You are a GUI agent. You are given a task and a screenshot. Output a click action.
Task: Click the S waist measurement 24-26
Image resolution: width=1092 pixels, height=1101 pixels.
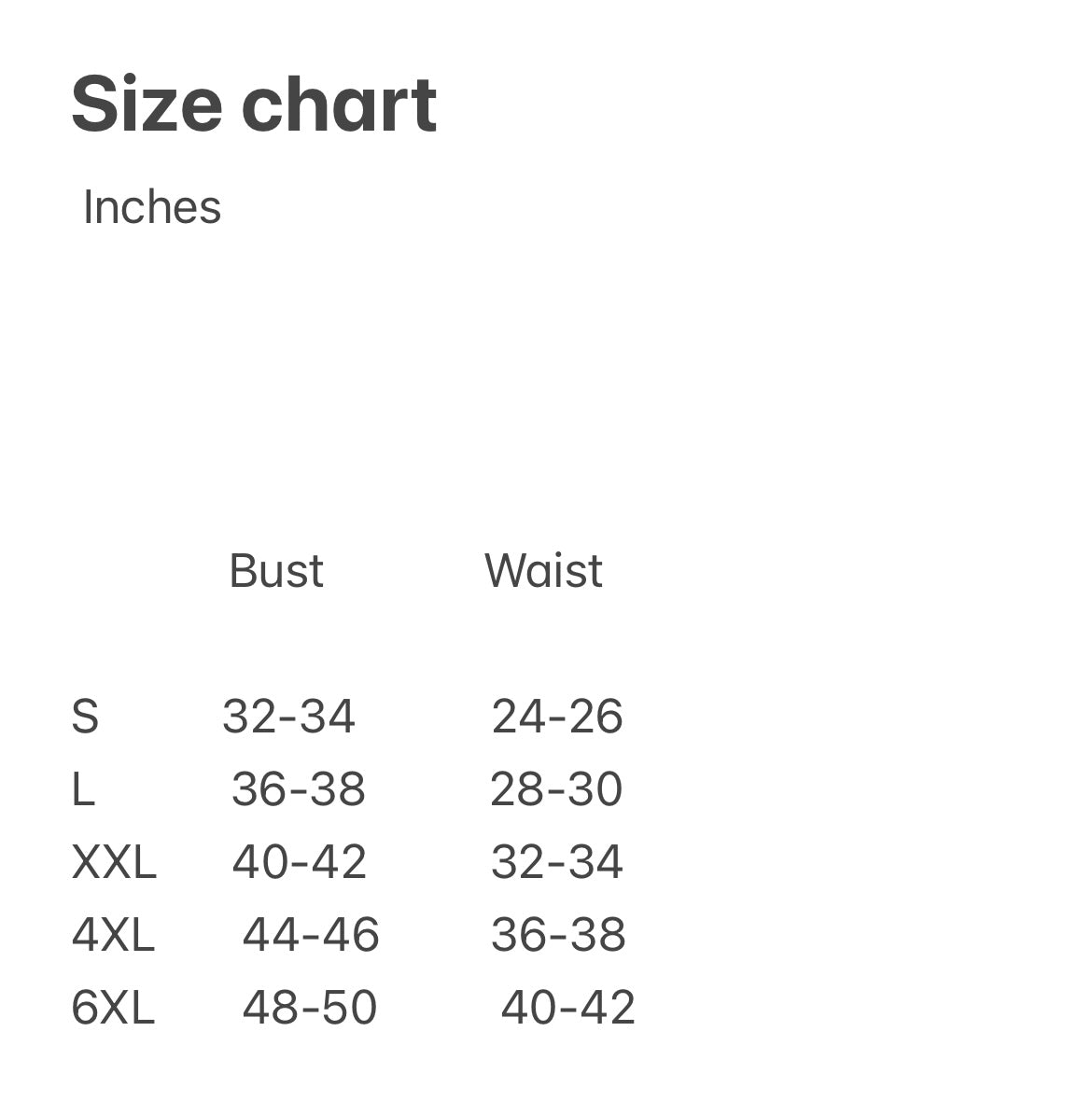(557, 717)
